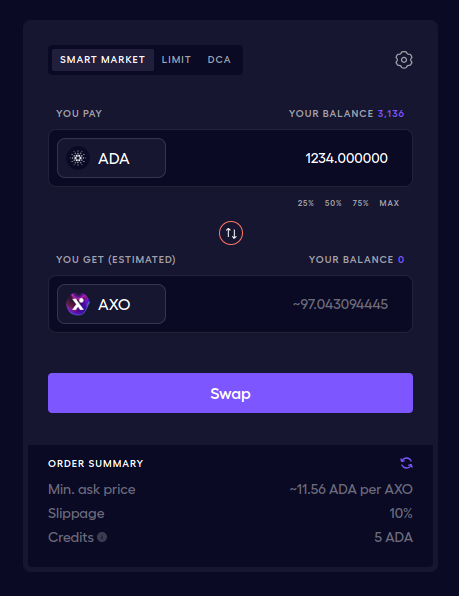The height and width of the screenshot is (596, 459).
Task: Refresh the order summary with the purple arrows icon
Action: pos(406,463)
